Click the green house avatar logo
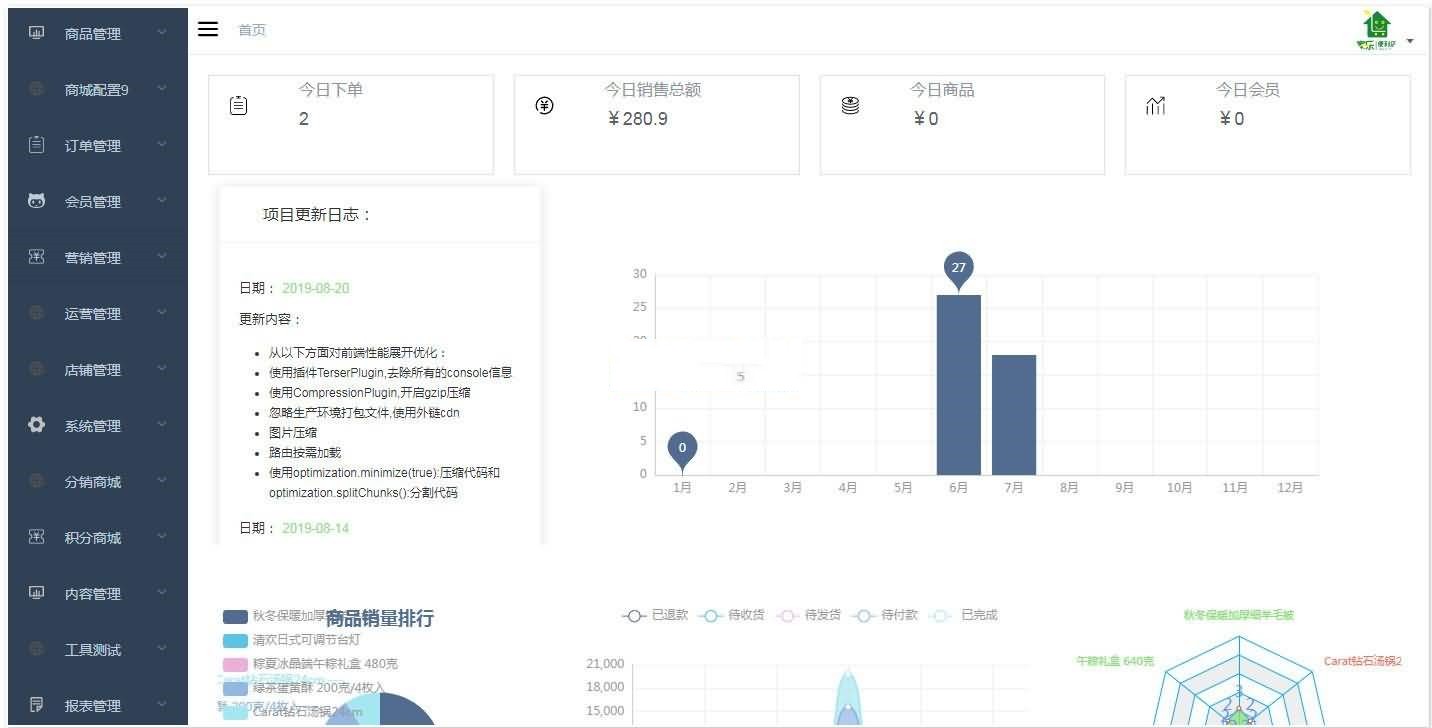 (1376, 30)
